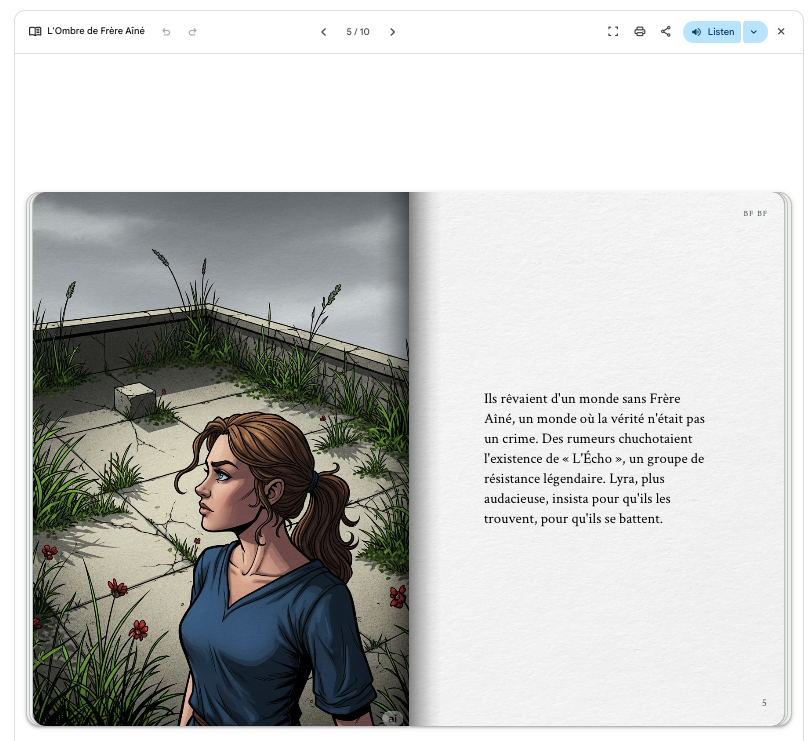This screenshot has height=741, width=810.
Task: Enter fullscreen mode
Action: tap(613, 32)
